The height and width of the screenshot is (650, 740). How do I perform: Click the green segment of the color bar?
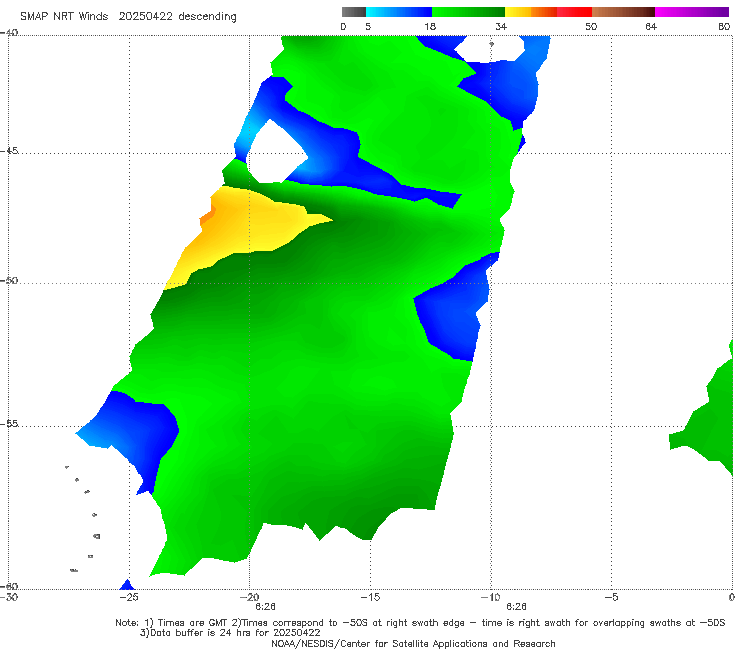468,12
